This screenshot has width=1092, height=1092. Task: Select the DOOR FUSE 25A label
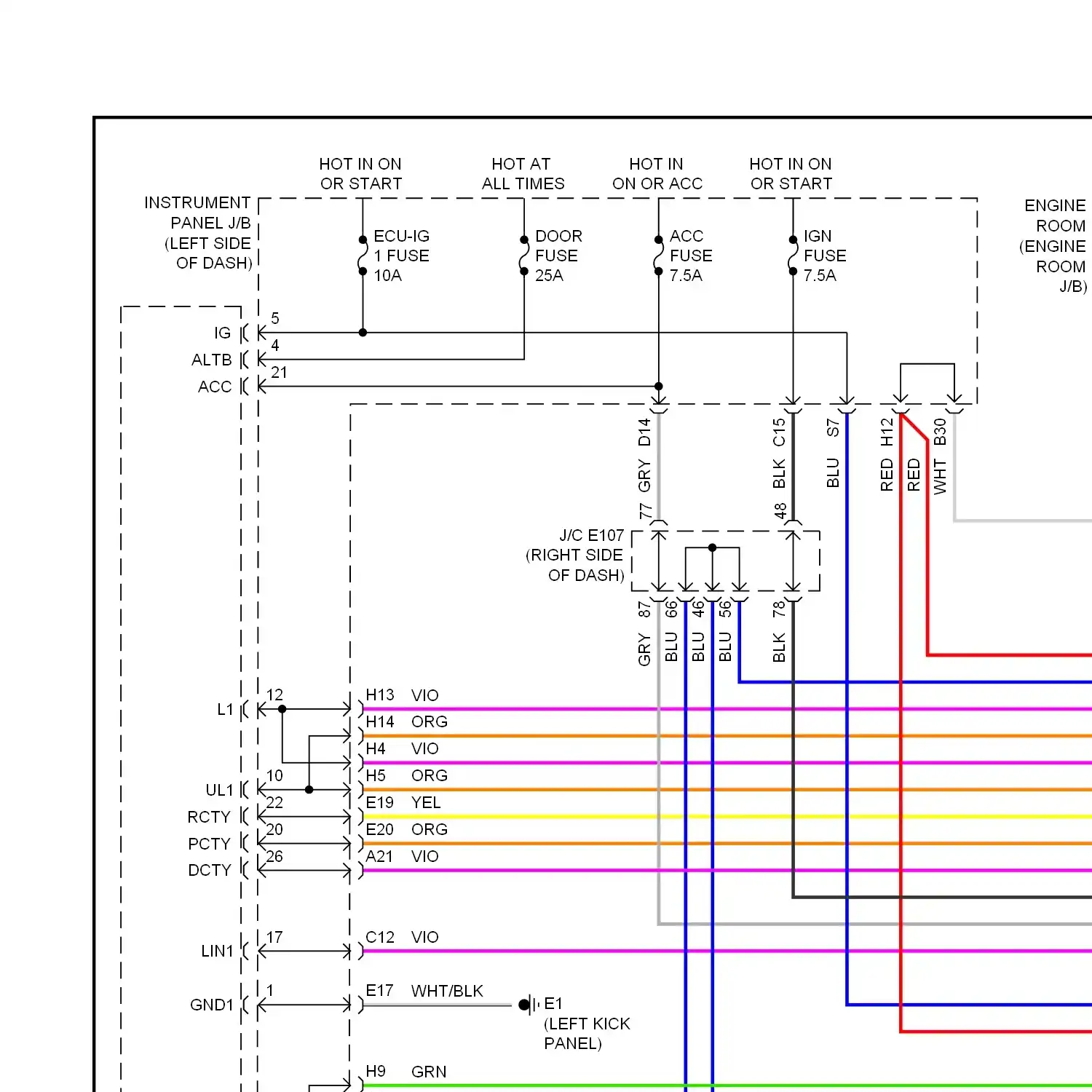click(558, 256)
